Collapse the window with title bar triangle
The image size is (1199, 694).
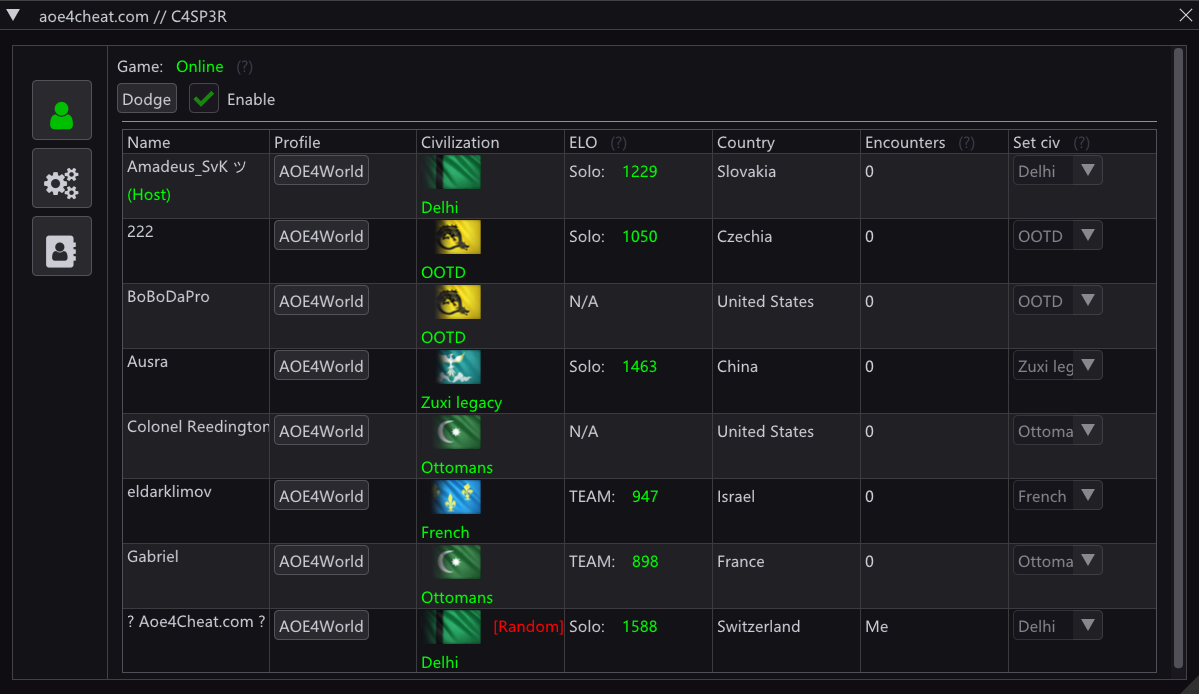(x=13, y=15)
